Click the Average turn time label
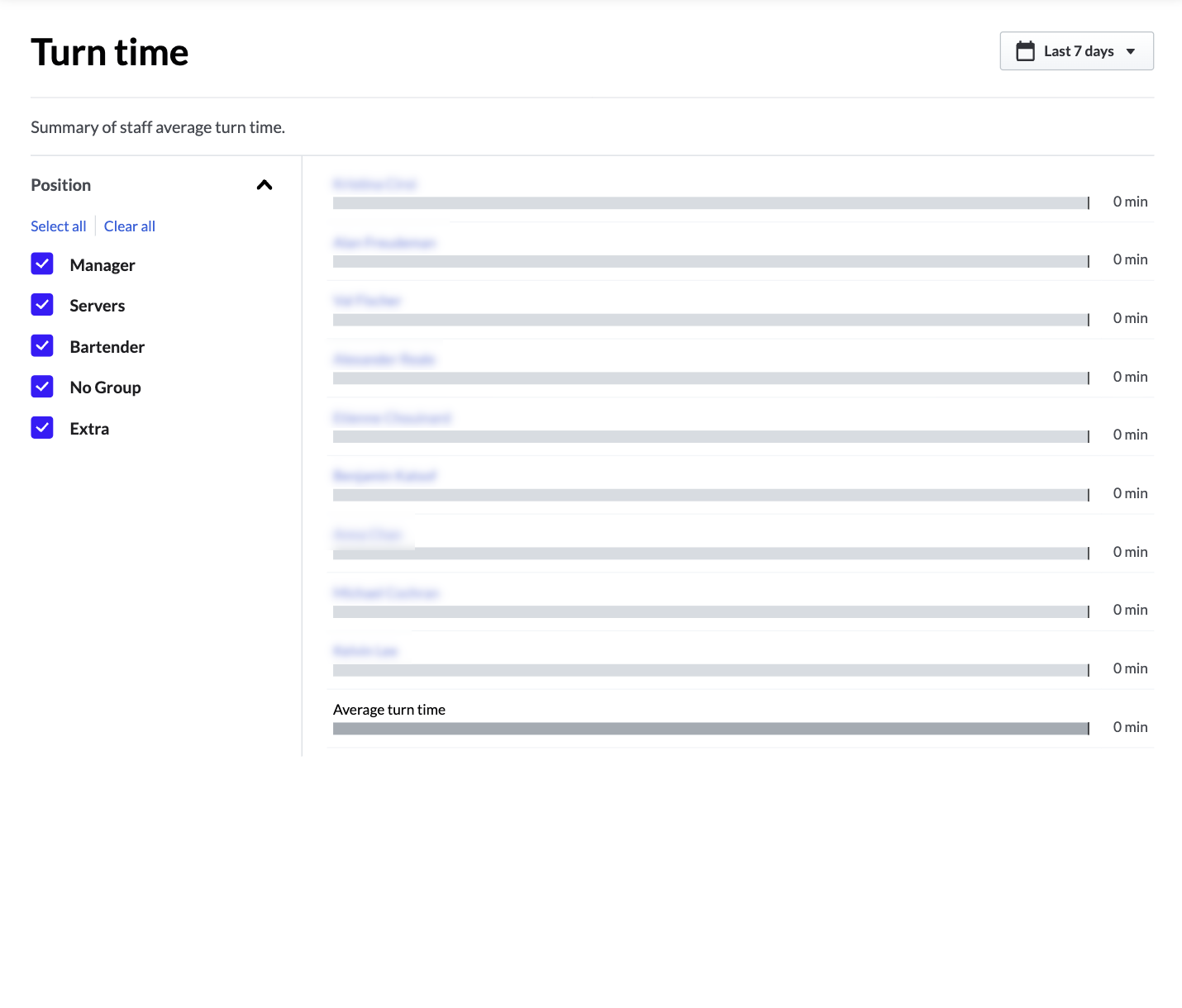 [x=389, y=710]
